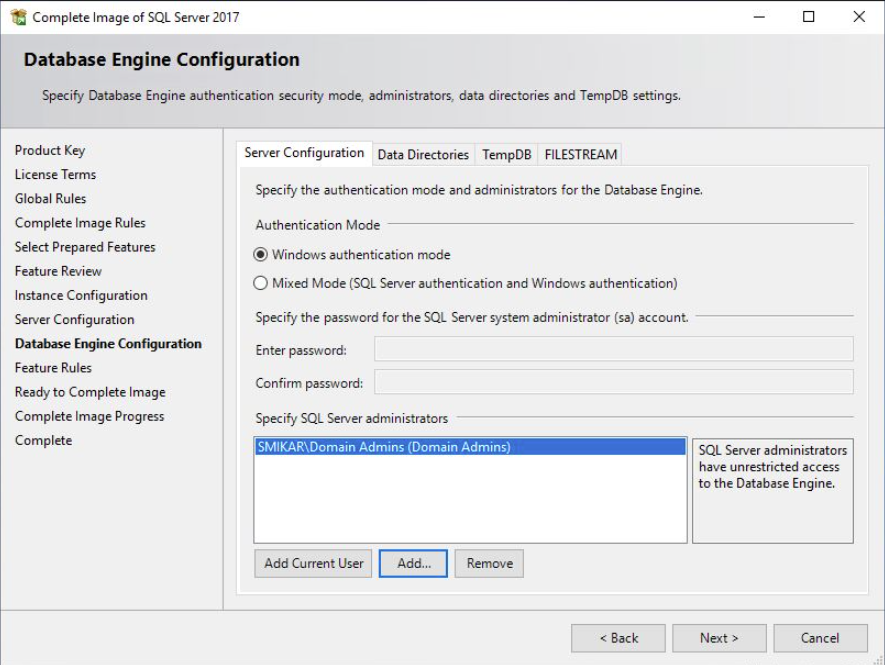The image size is (885, 665).
Task: Close the setup window
Action: pos(858,17)
